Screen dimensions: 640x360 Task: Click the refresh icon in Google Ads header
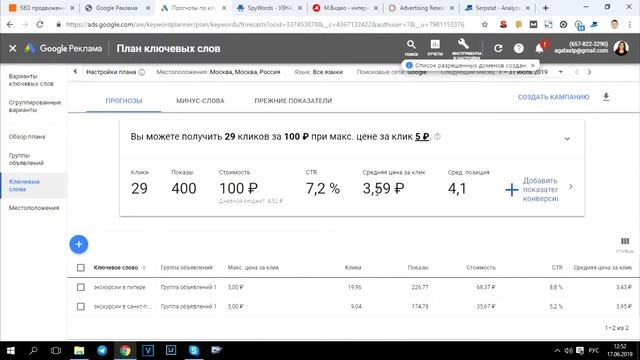pyautogui.click(x=498, y=49)
